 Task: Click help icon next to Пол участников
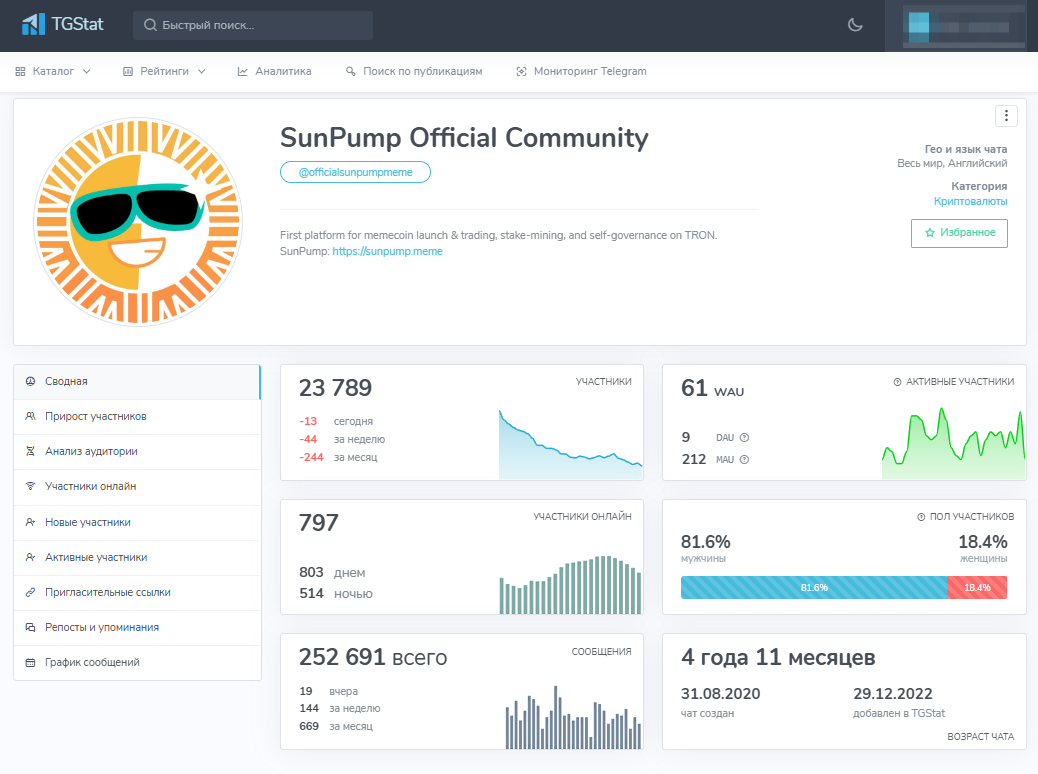coord(921,517)
